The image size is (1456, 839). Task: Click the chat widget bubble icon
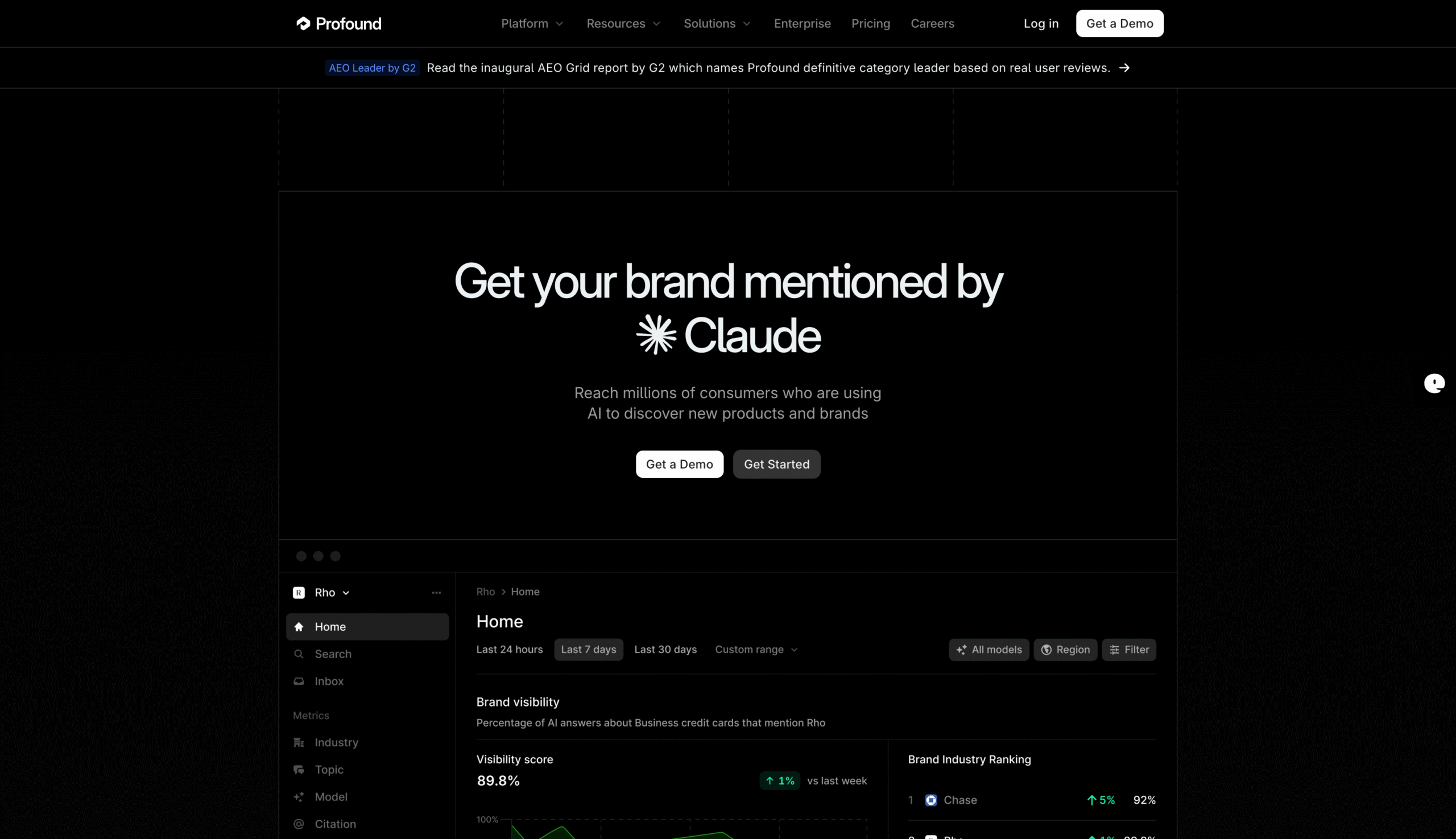(1434, 383)
